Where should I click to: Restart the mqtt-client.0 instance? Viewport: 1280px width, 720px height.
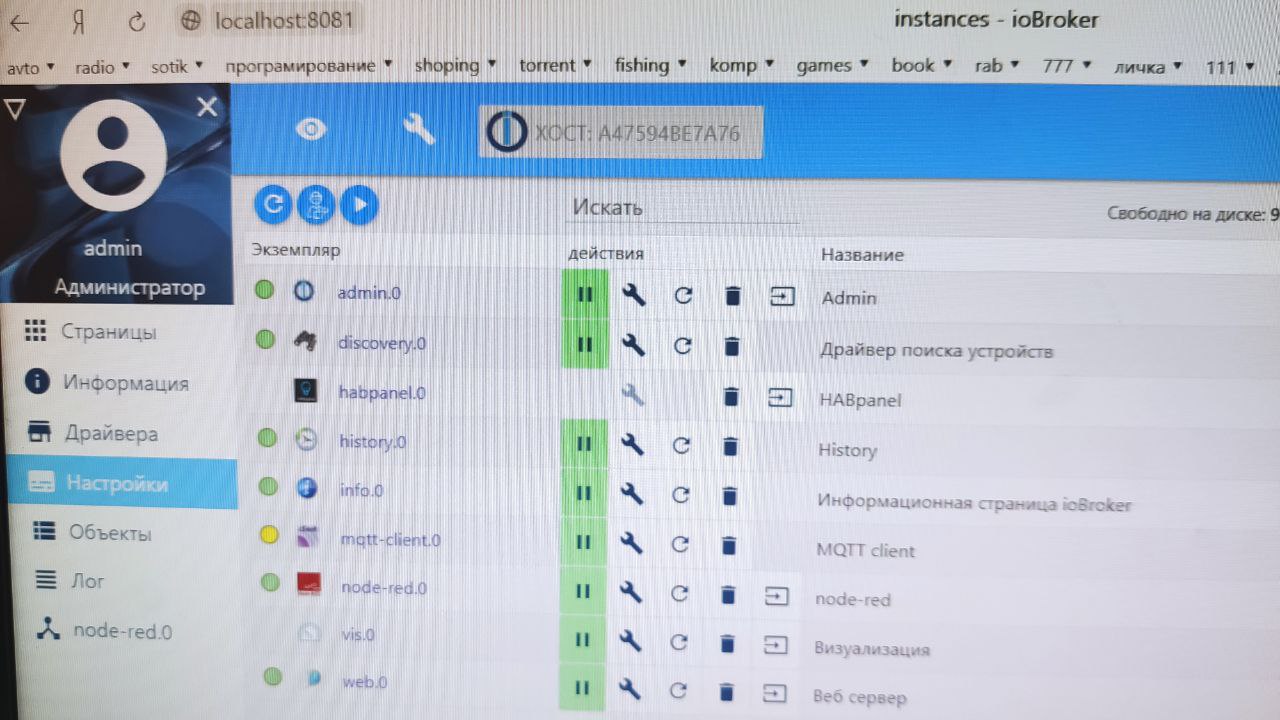click(680, 545)
